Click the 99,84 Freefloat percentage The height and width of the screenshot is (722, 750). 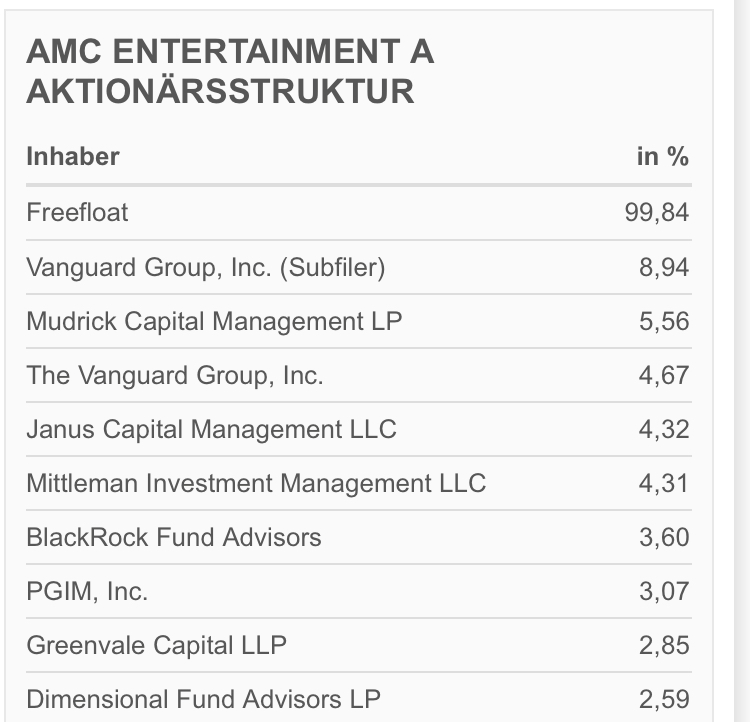pyautogui.click(x=657, y=213)
